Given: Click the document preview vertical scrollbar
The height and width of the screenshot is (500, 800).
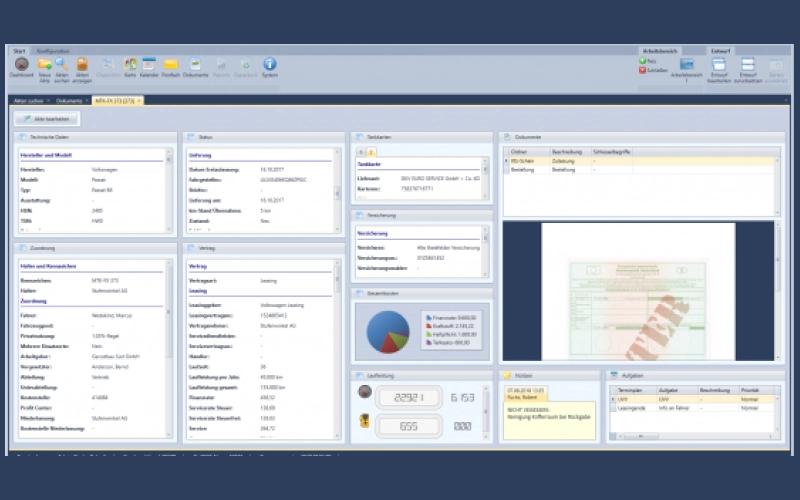Looking at the screenshot, I should pos(778,291).
